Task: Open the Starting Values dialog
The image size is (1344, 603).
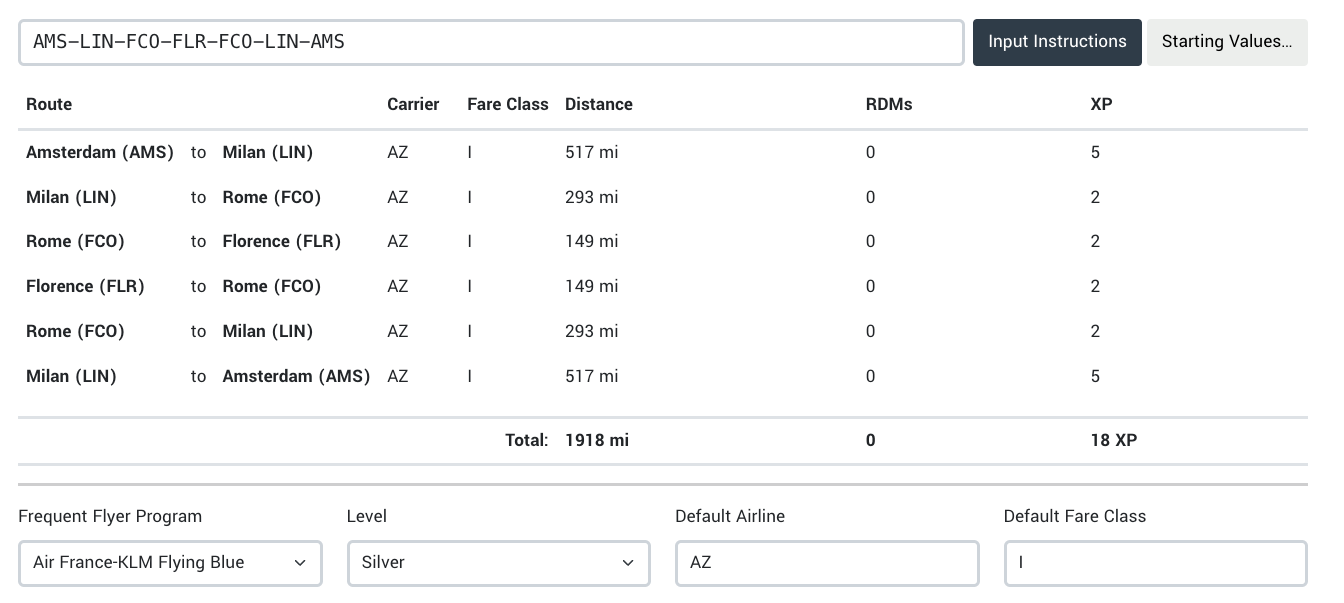Action: pos(1226,42)
